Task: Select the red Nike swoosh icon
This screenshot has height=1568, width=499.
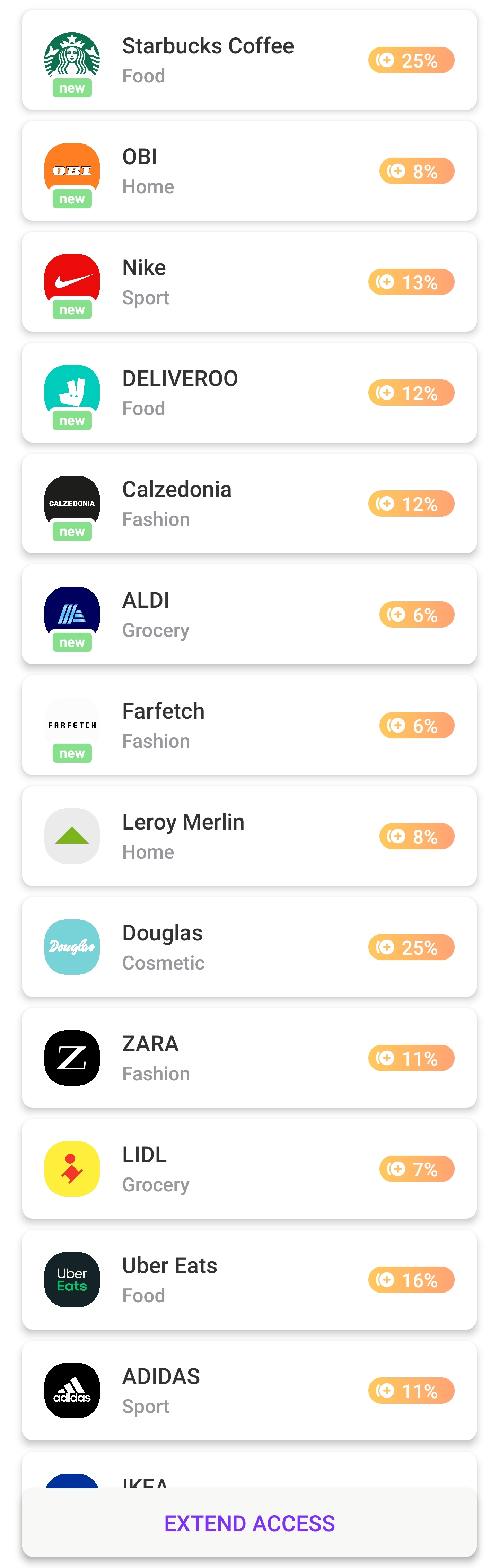Action: tap(72, 281)
